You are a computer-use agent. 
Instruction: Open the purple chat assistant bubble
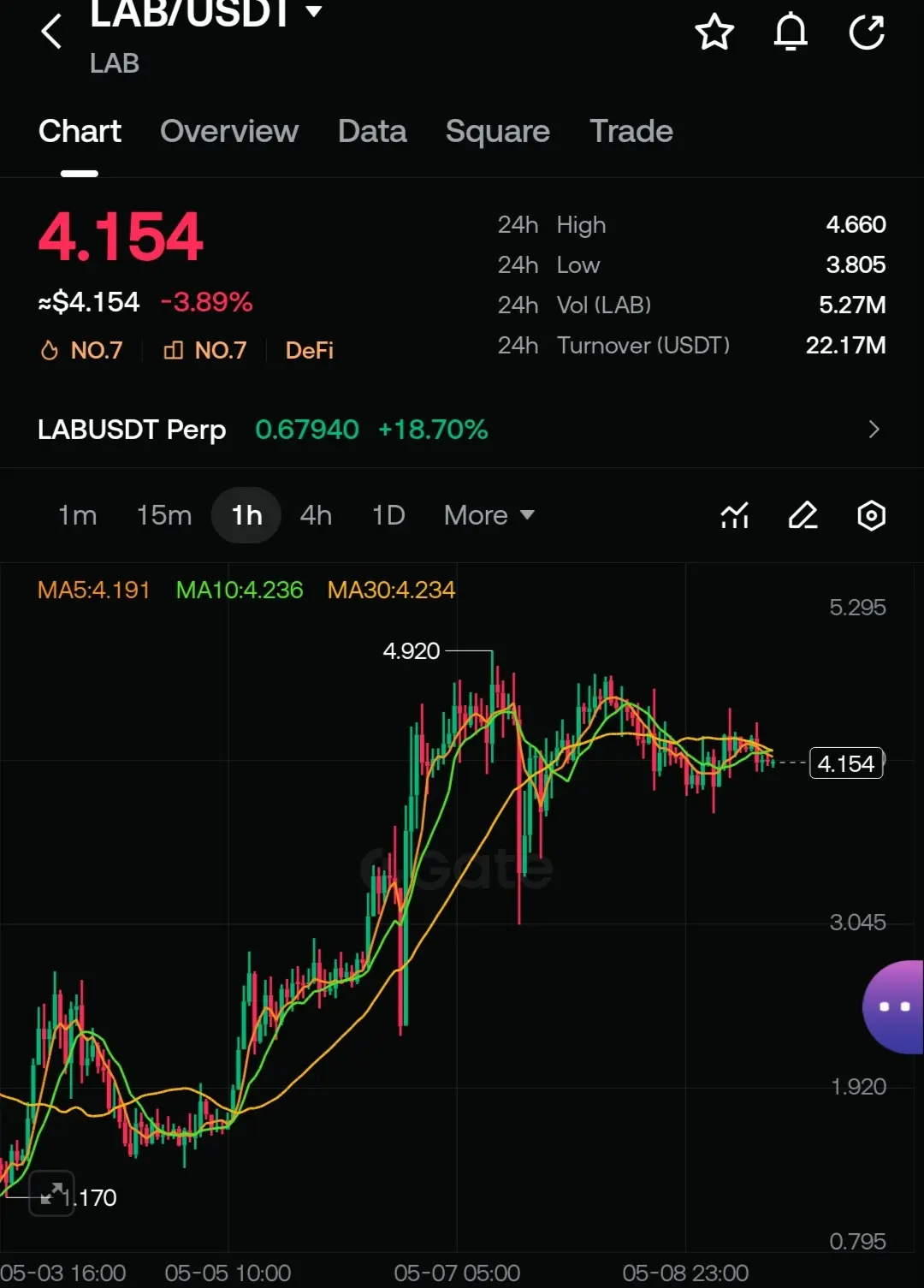893,1006
